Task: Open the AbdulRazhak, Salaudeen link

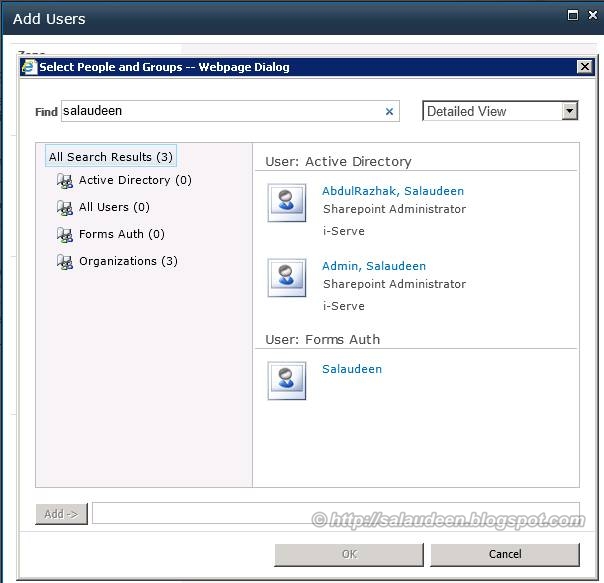Action: [x=393, y=191]
